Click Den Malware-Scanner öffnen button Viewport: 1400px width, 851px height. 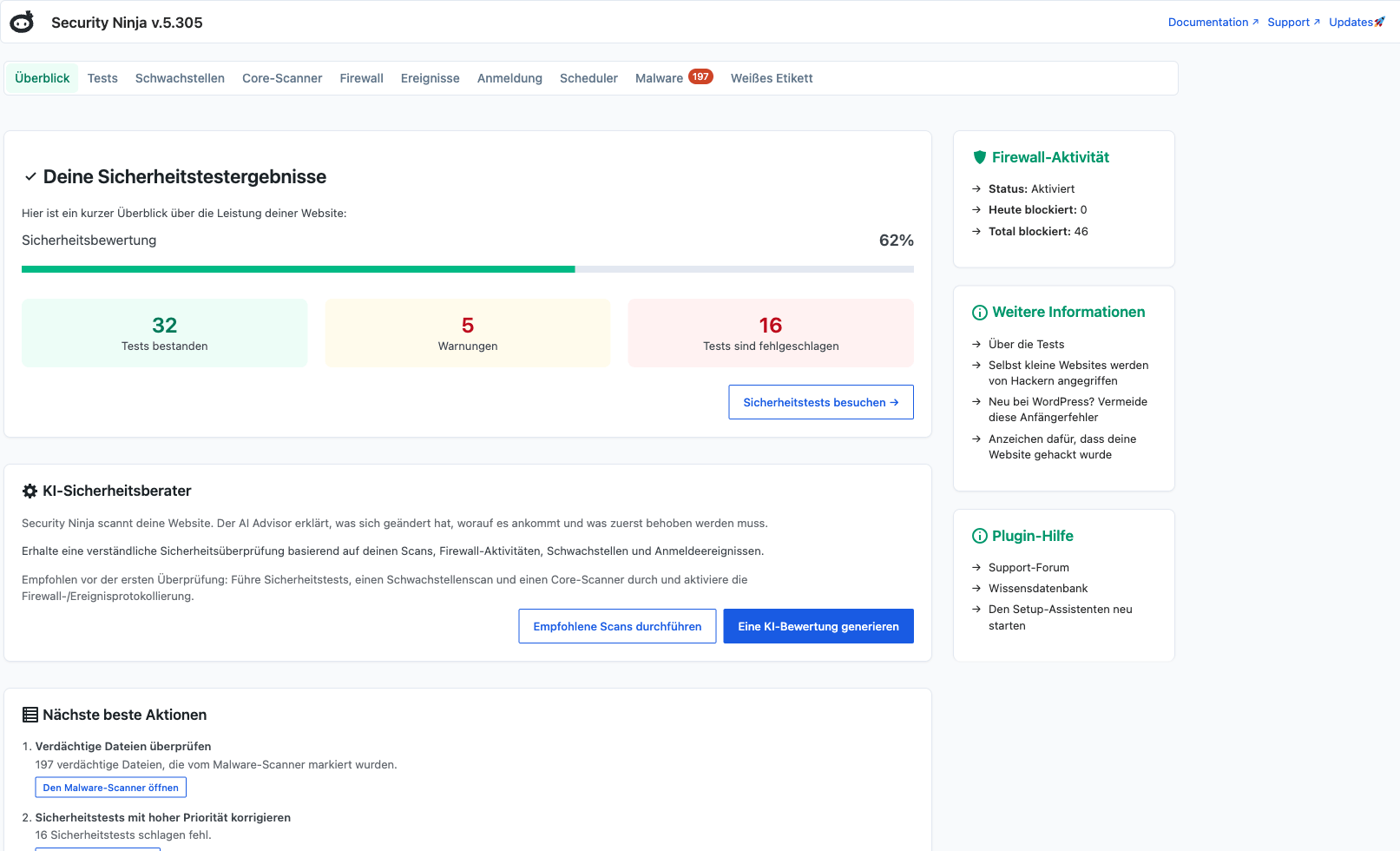pos(110,788)
